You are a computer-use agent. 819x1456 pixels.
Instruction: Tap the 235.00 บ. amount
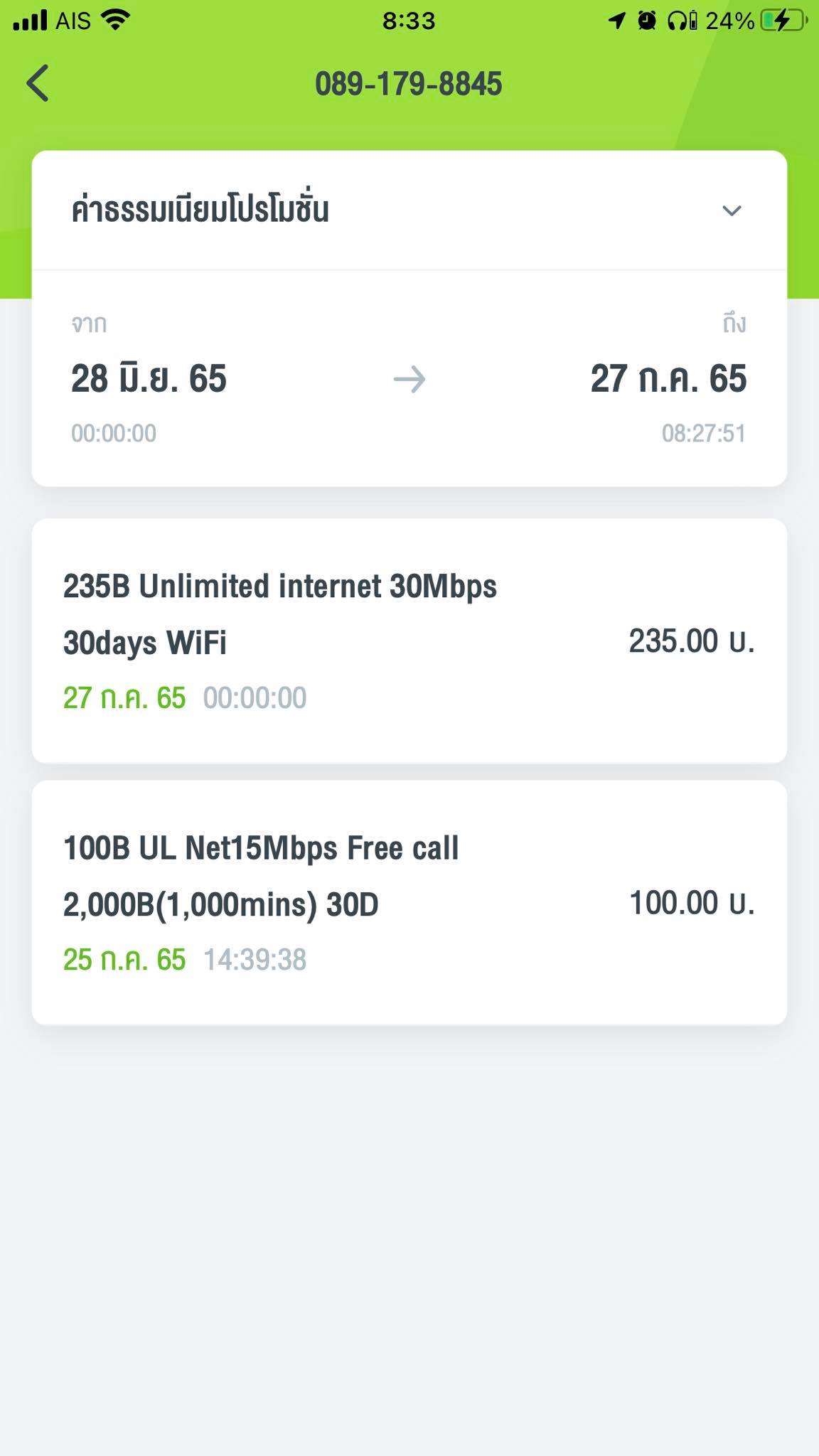(691, 641)
